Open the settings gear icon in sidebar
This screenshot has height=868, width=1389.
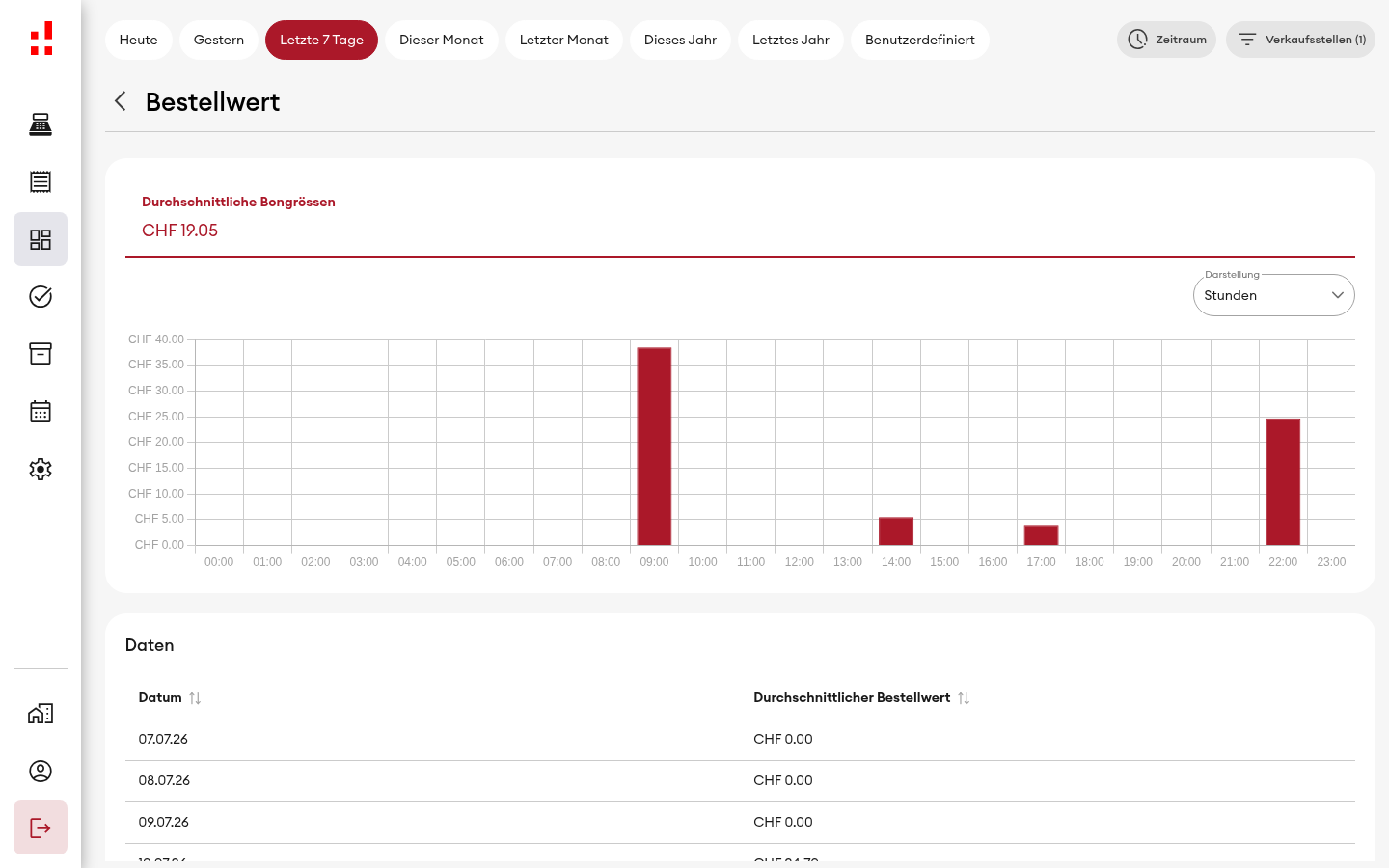point(41,469)
